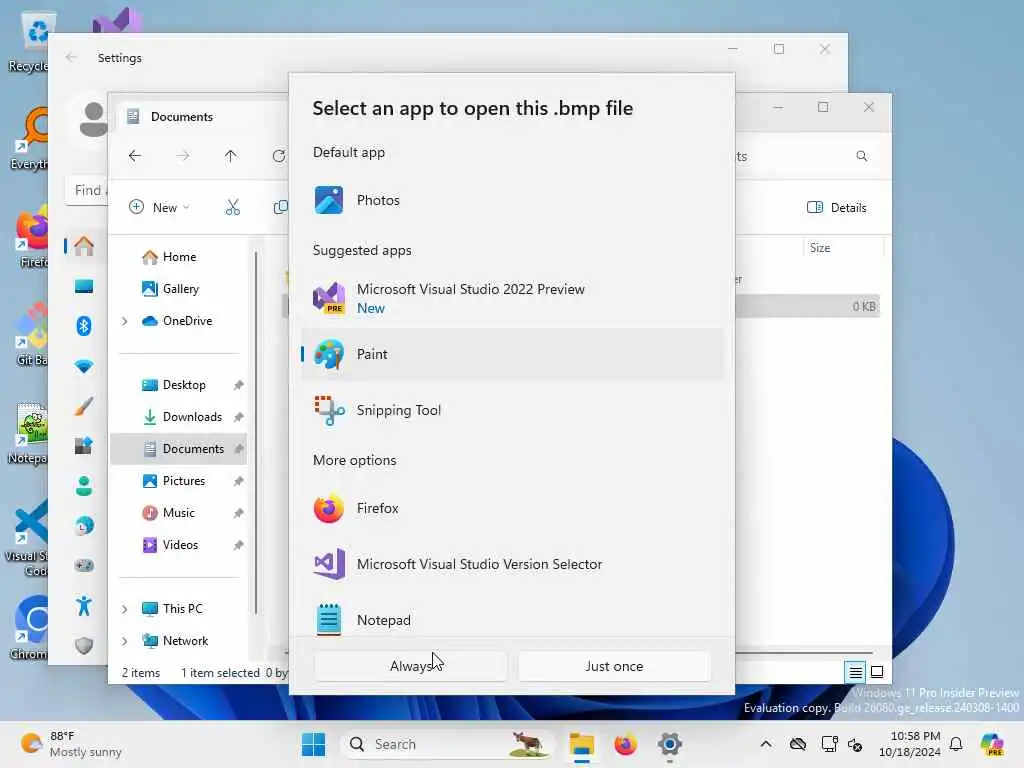This screenshot has width=1024, height=768.
Task: Open Personalization paintbrush icon in Settings
Action: click(84, 406)
